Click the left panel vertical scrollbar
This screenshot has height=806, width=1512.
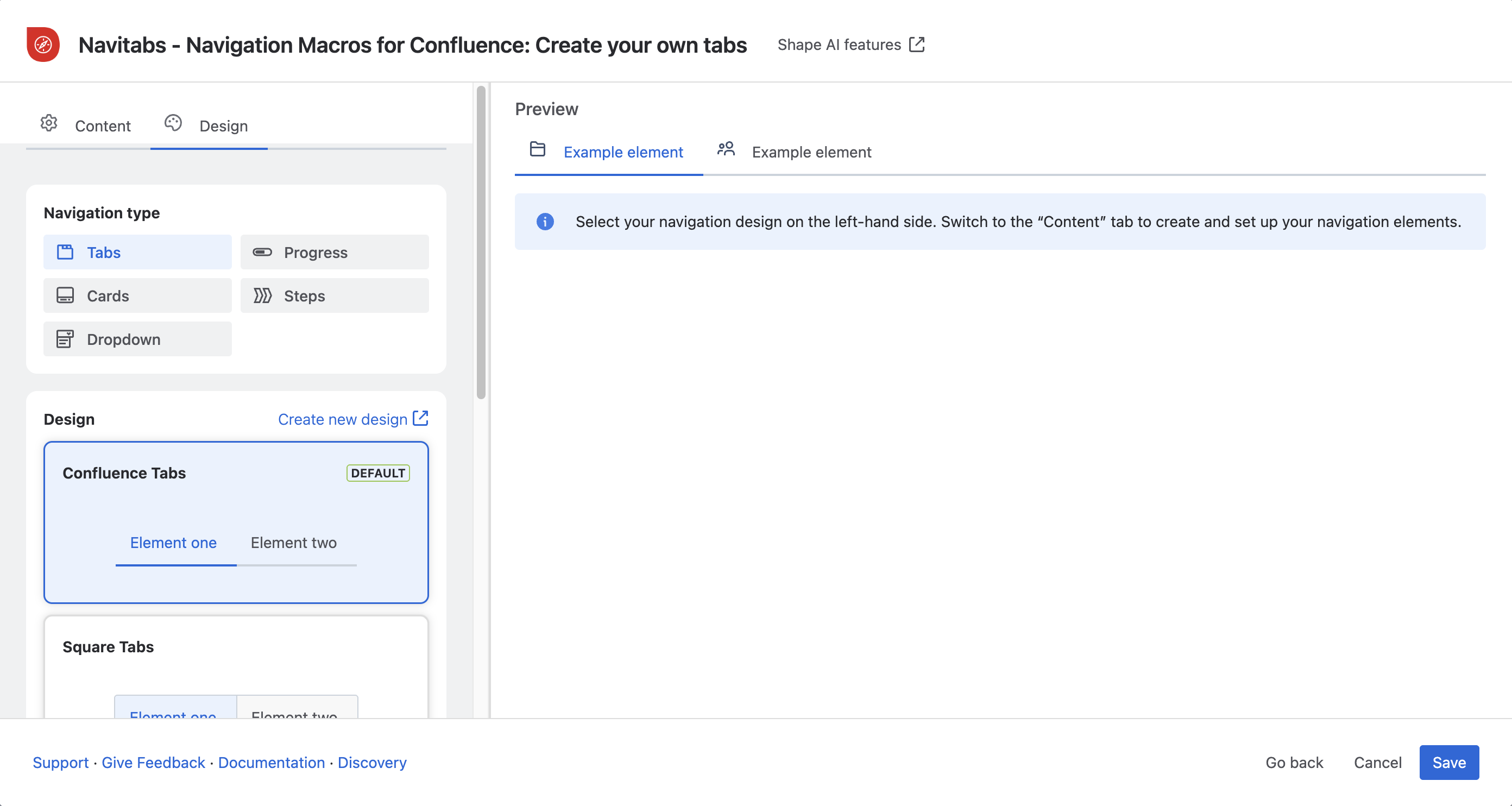click(x=481, y=242)
